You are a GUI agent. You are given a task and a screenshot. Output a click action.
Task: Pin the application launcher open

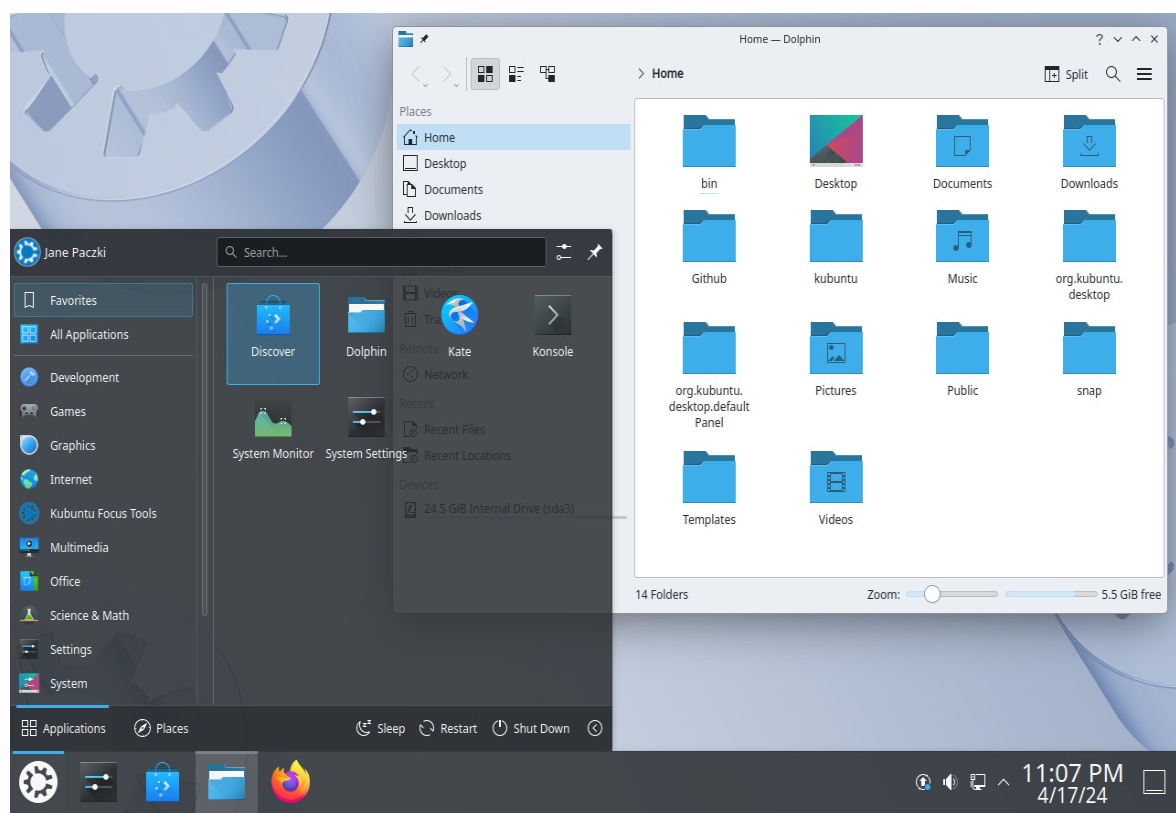(x=595, y=252)
